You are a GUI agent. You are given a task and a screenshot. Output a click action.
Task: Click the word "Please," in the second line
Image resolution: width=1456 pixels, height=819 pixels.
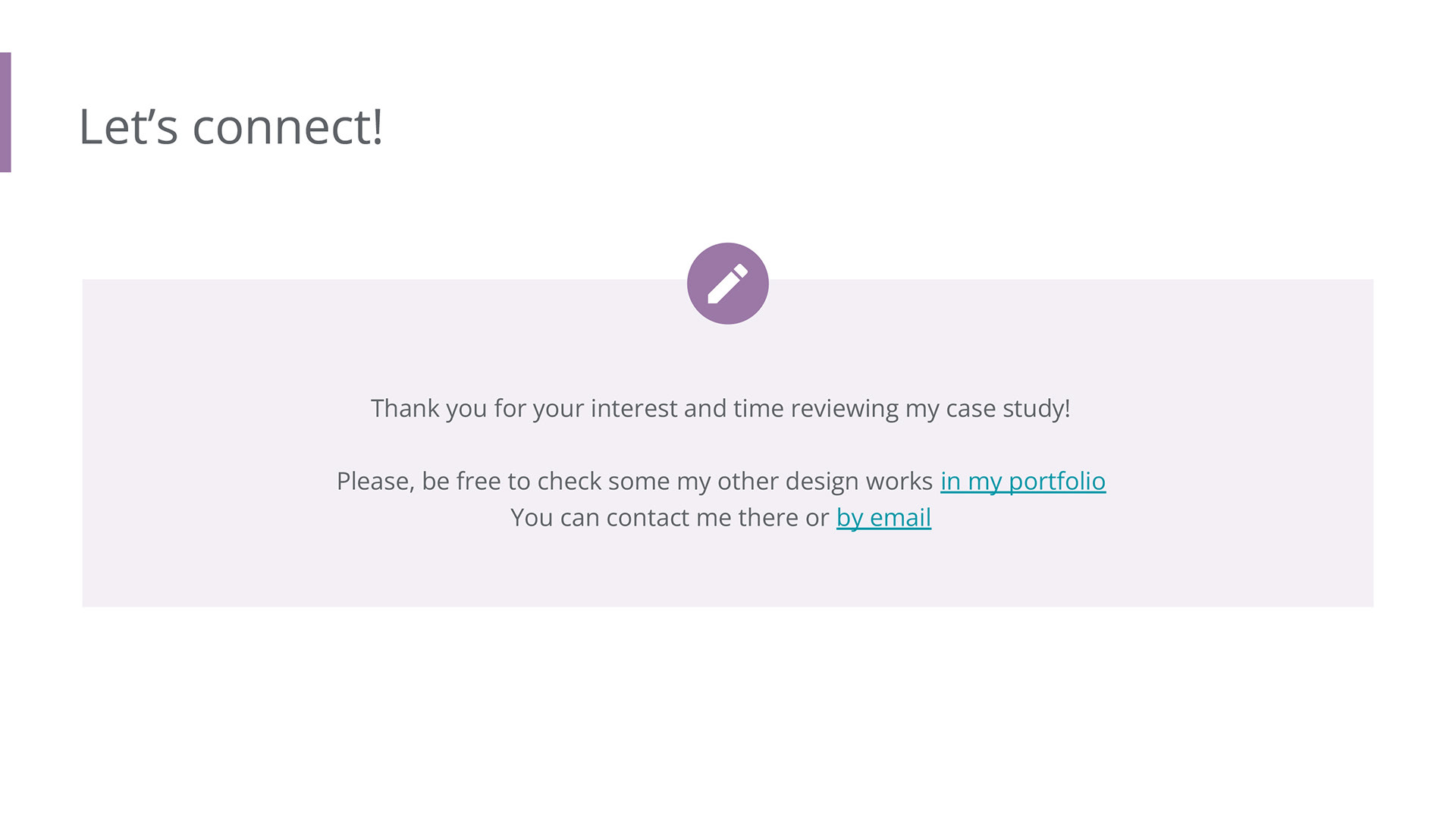tap(375, 482)
